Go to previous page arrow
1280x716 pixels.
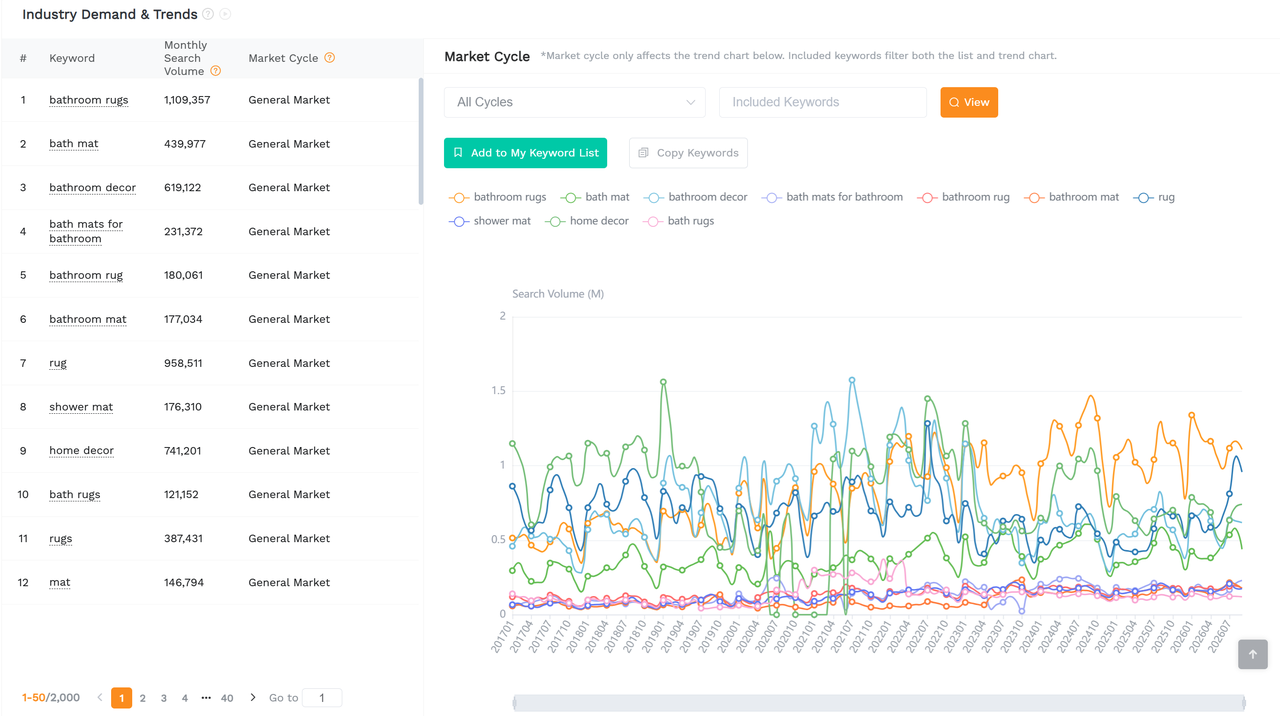click(x=100, y=698)
